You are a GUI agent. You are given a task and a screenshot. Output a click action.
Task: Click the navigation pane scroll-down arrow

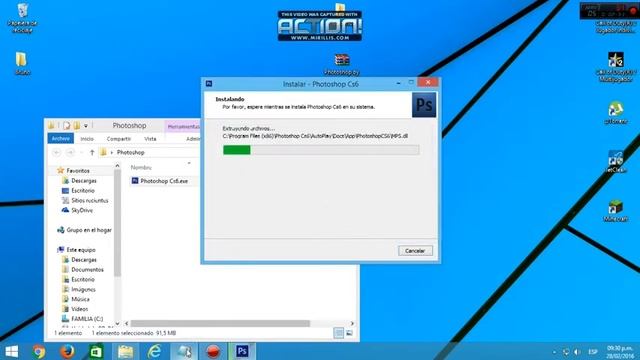pos(118,323)
